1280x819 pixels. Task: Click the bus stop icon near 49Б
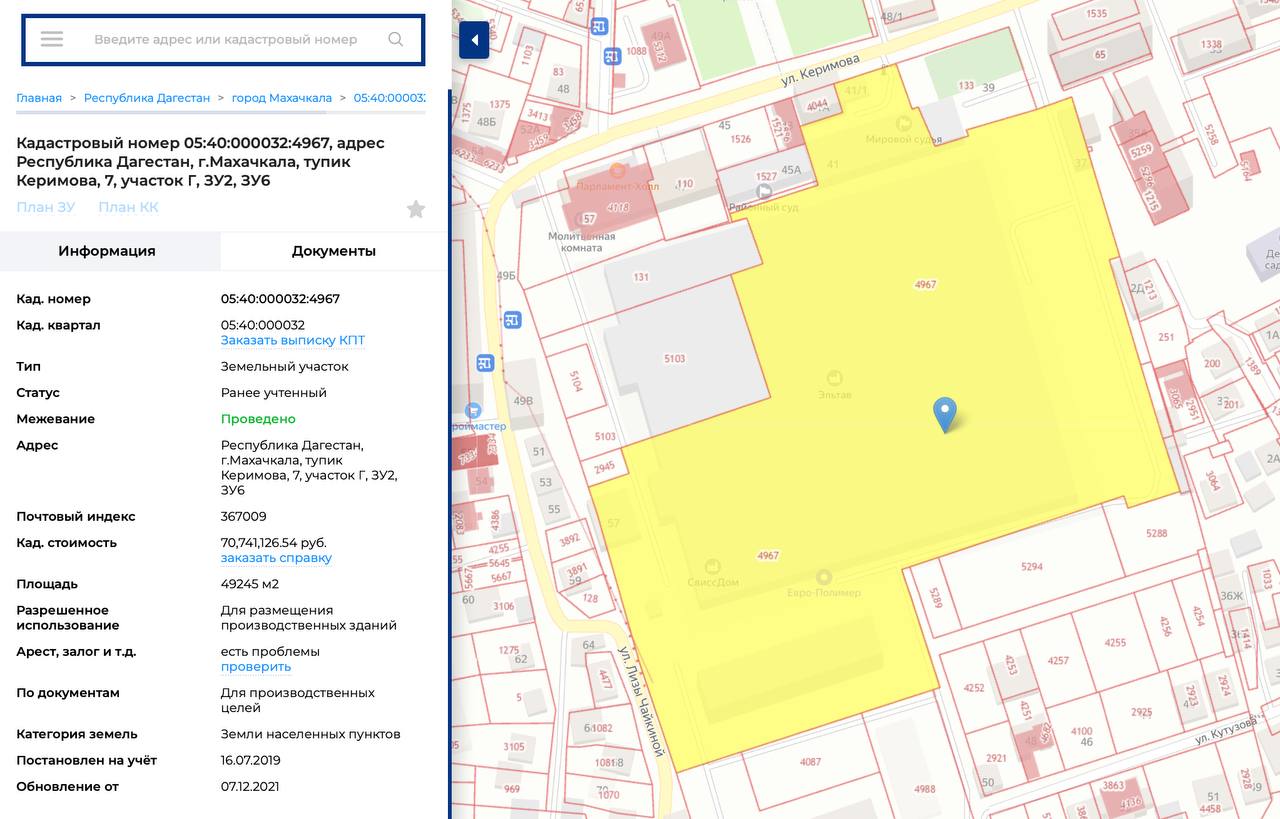(x=512, y=320)
